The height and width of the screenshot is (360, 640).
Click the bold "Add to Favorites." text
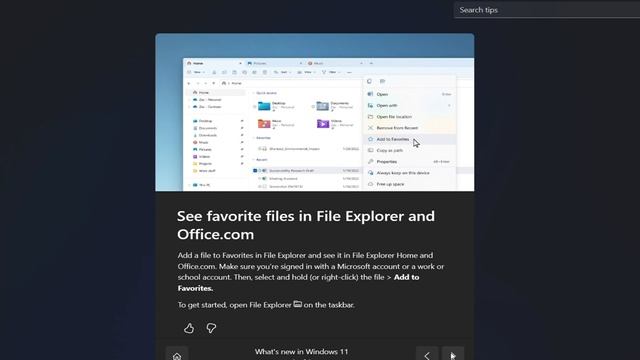coord(298,282)
